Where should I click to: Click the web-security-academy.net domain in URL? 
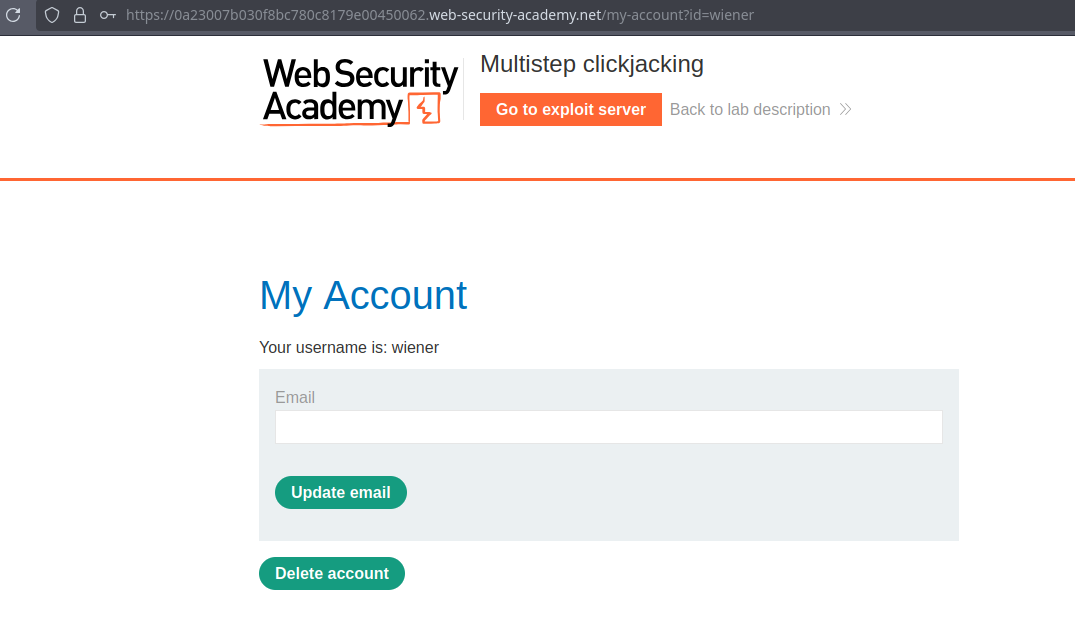point(515,15)
